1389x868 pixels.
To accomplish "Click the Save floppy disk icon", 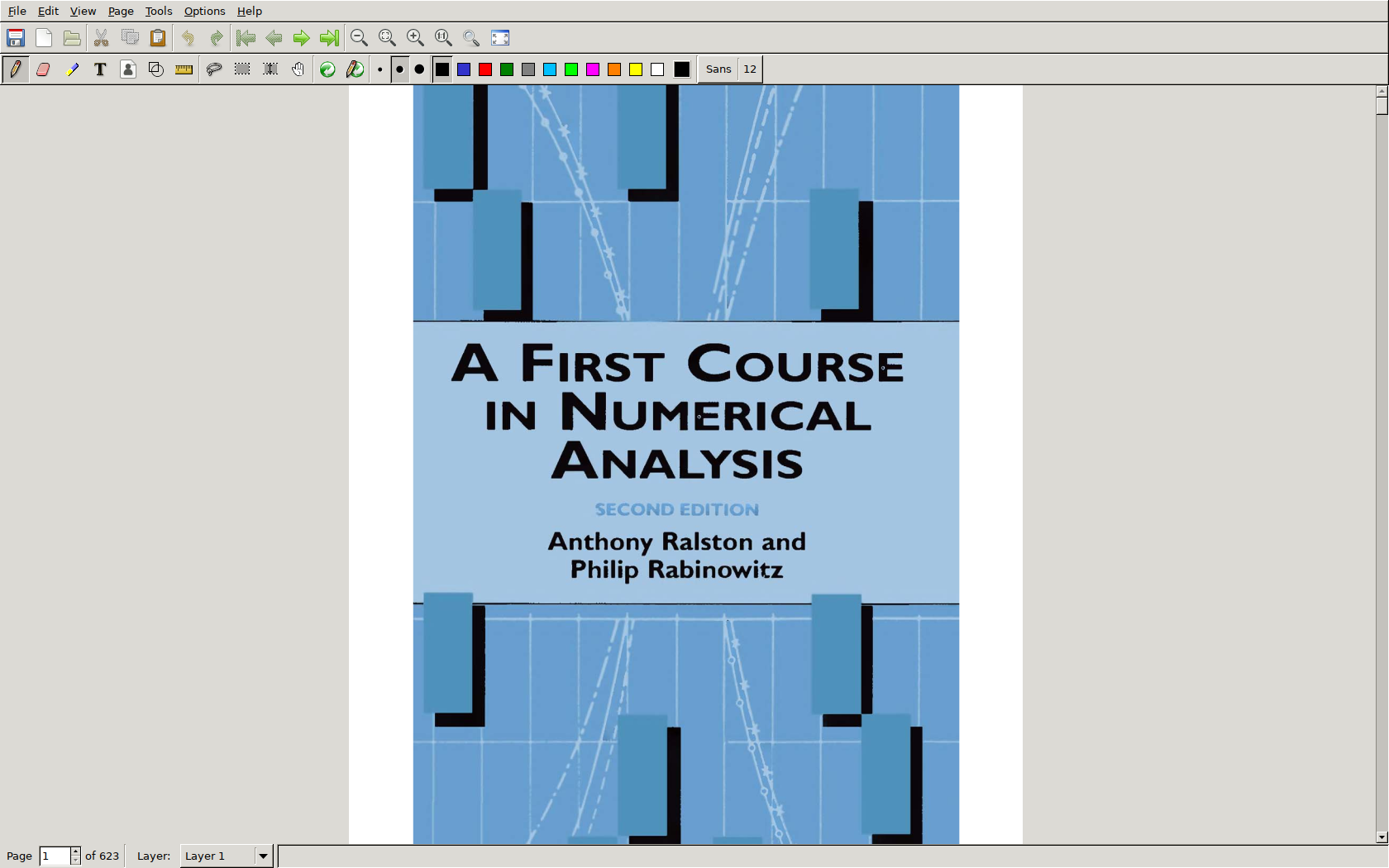I will click(x=16, y=38).
